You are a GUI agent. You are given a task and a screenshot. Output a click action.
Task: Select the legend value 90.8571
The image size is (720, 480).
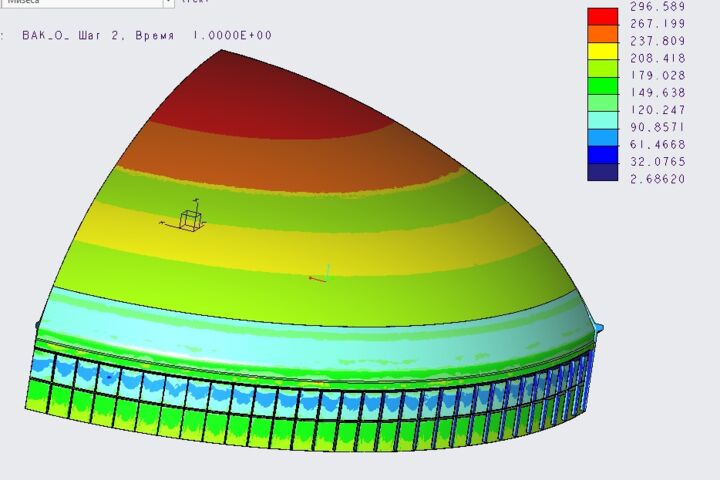(x=658, y=127)
